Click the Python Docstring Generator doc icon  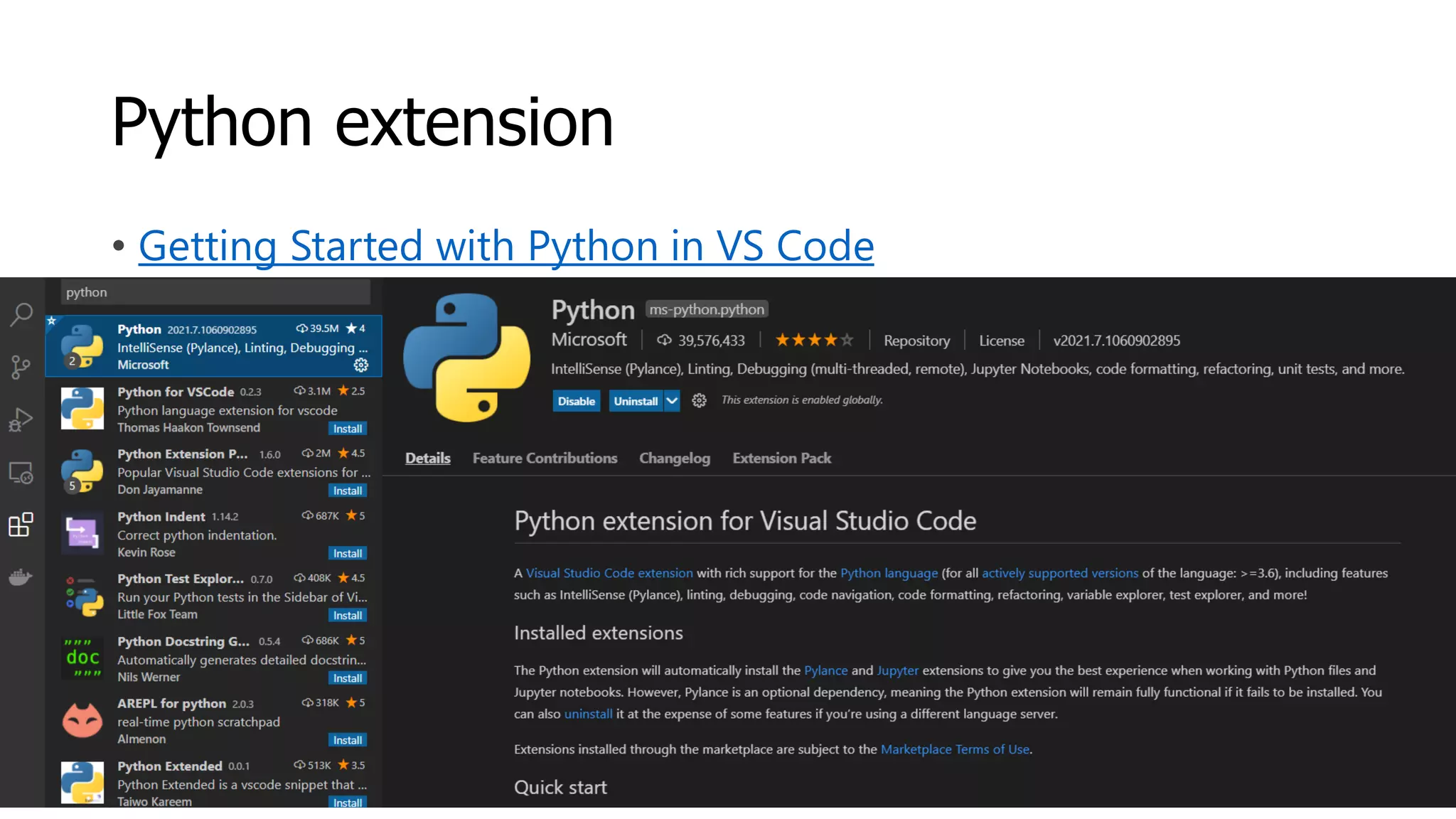82,658
